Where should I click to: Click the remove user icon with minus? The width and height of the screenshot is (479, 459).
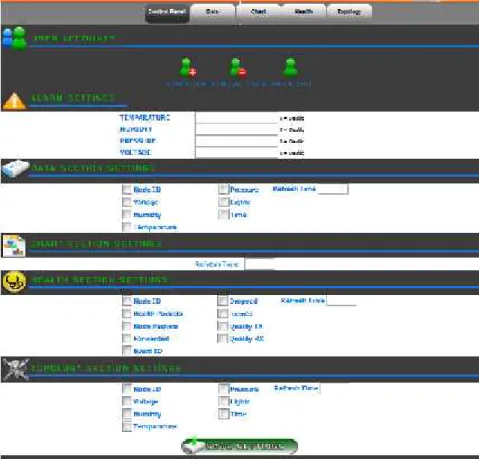coord(238,68)
